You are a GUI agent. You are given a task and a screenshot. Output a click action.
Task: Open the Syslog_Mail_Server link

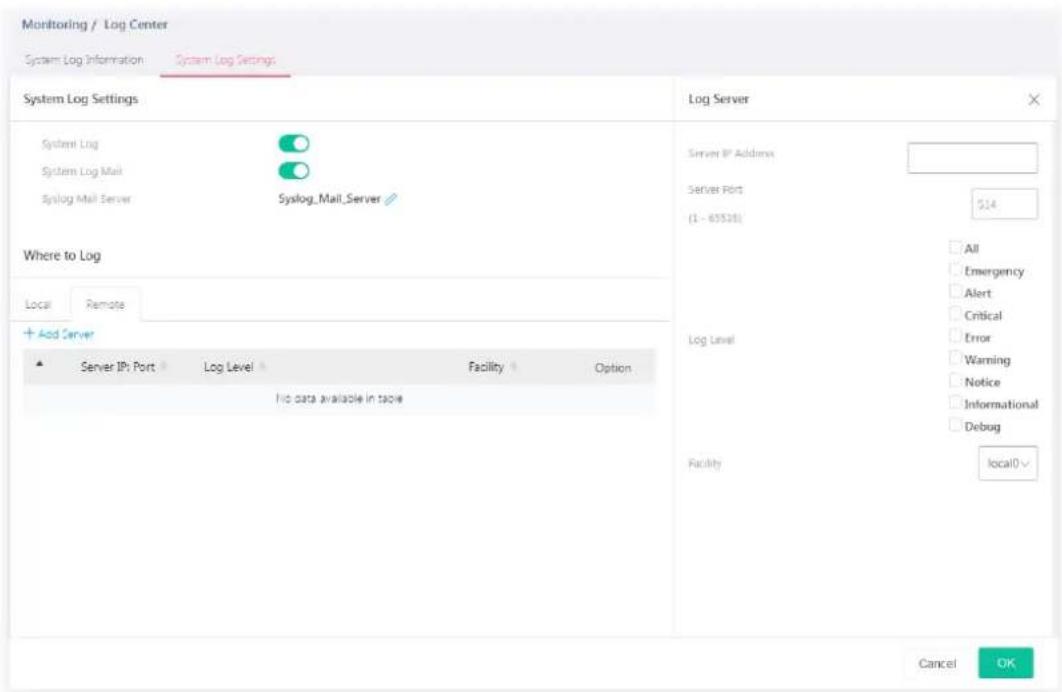point(329,199)
